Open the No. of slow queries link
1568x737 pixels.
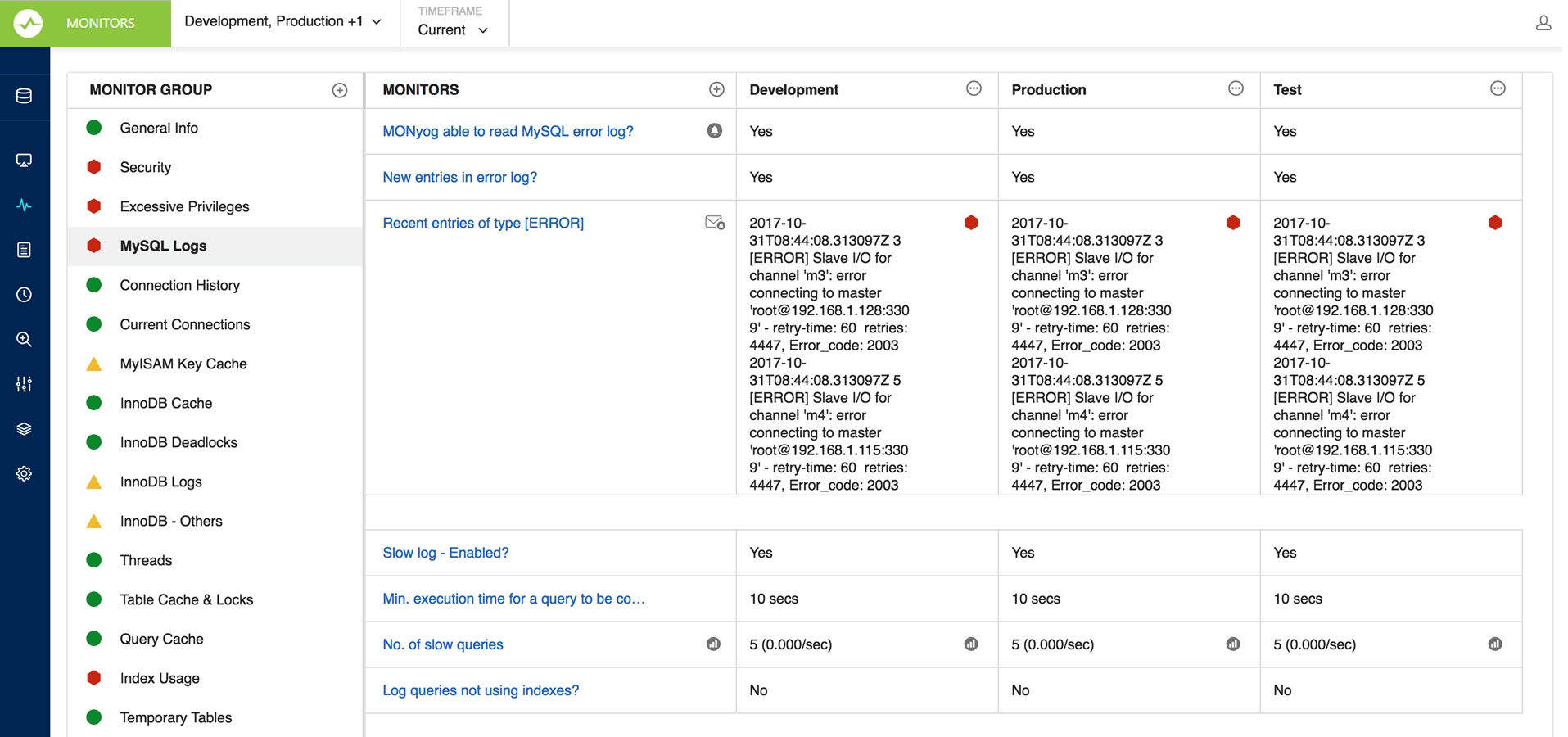443,644
